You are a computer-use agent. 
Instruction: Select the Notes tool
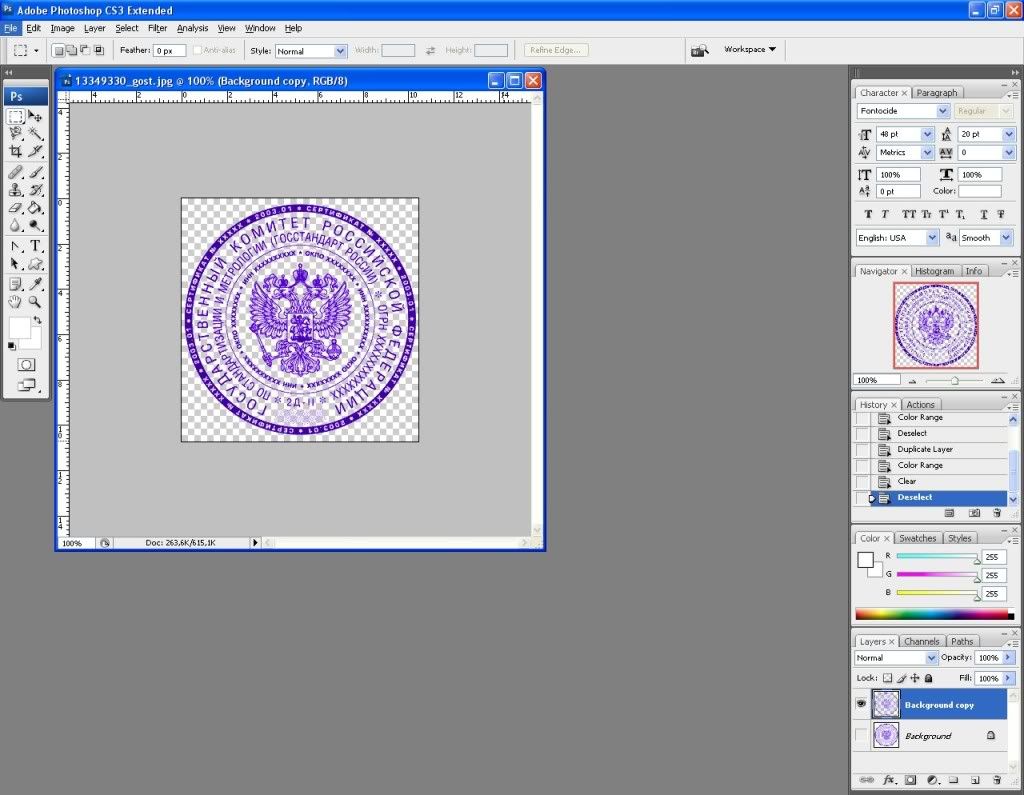[16, 284]
